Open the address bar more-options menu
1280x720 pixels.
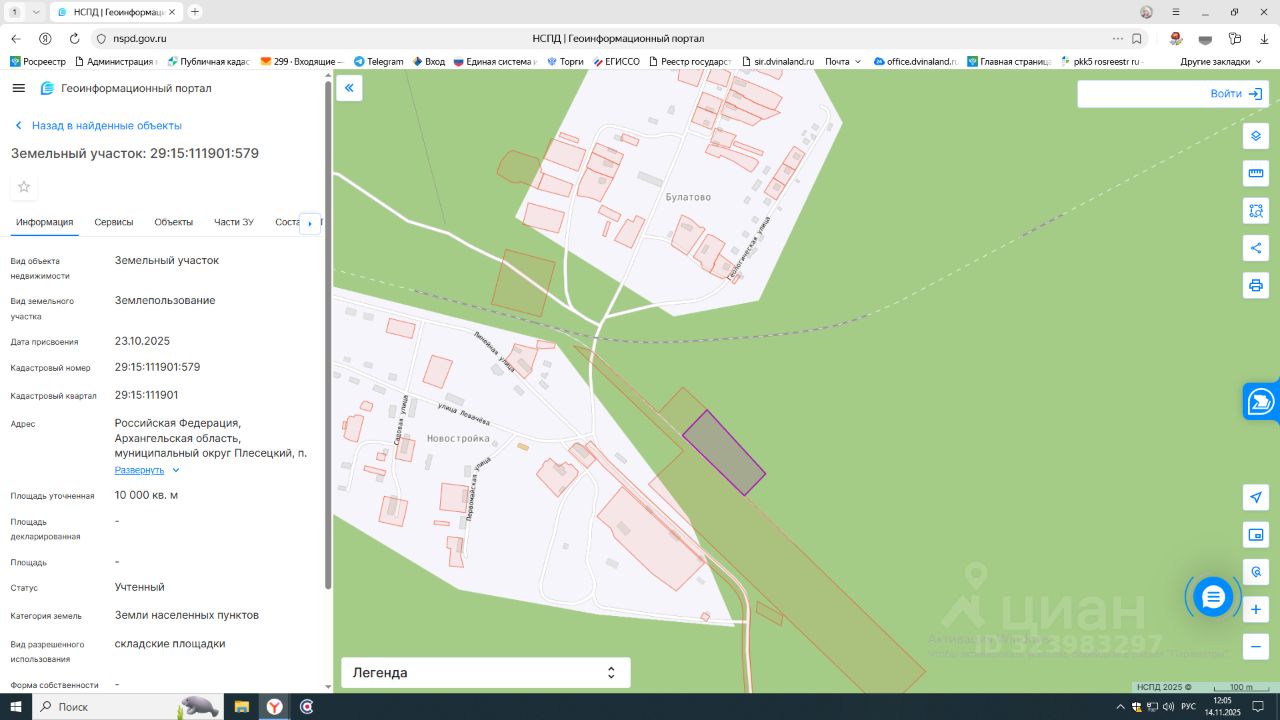(1117, 38)
